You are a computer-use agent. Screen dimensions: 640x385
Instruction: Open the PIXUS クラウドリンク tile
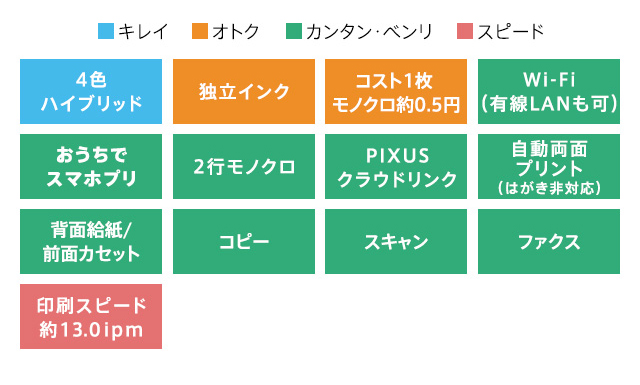[396, 167]
